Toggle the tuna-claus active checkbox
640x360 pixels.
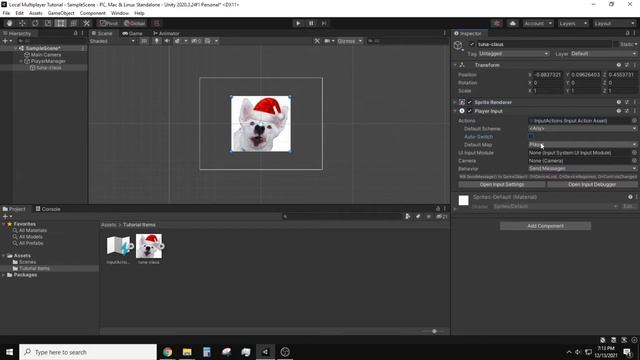point(472,44)
